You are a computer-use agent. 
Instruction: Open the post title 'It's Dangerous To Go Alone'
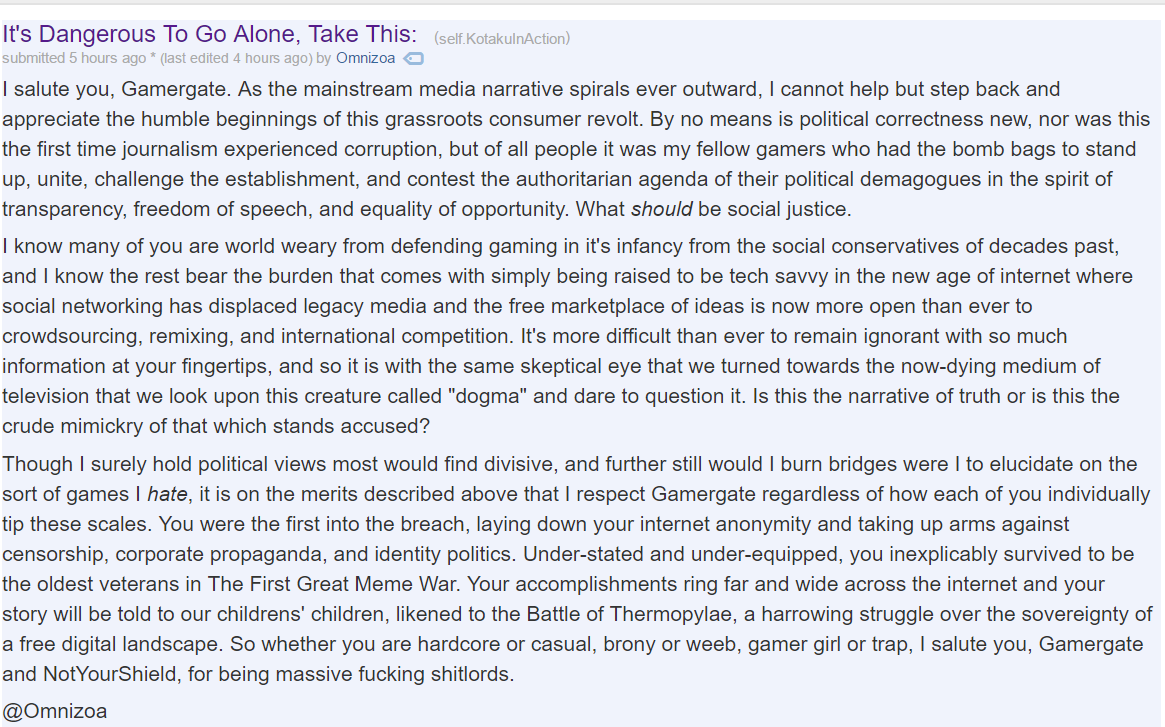(210, 34)
